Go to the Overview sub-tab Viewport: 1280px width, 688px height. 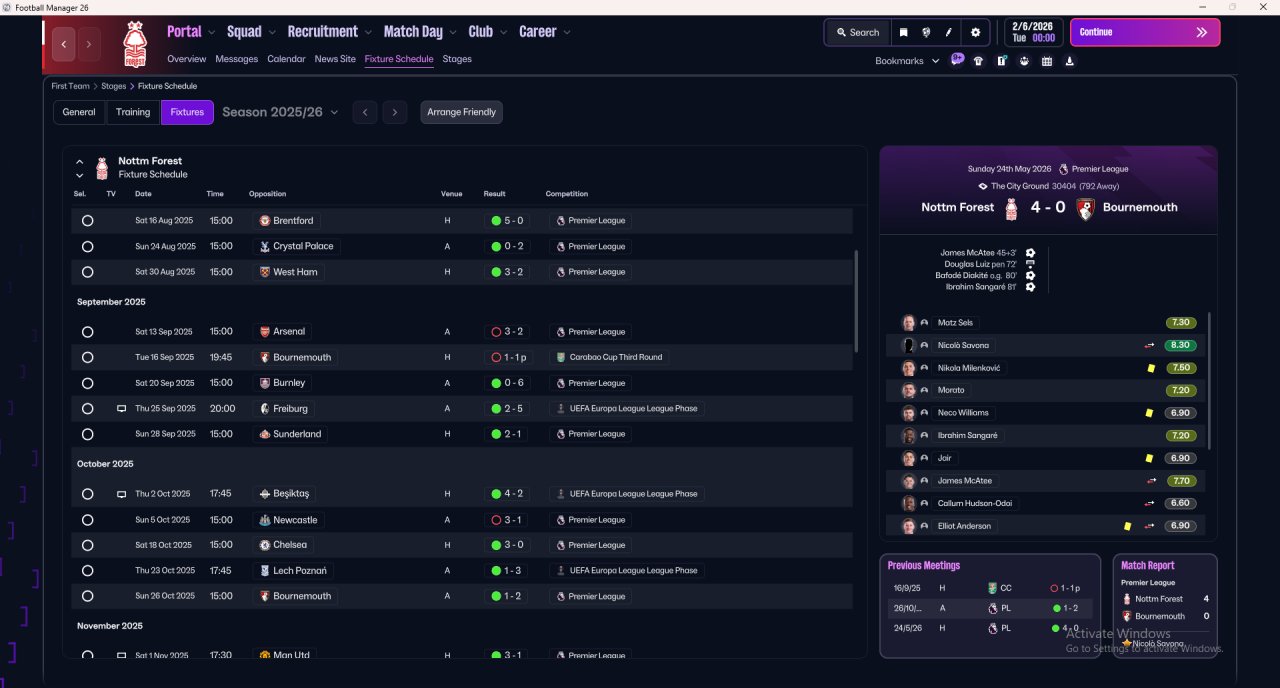pyautogui.click(x=187, y=59)
